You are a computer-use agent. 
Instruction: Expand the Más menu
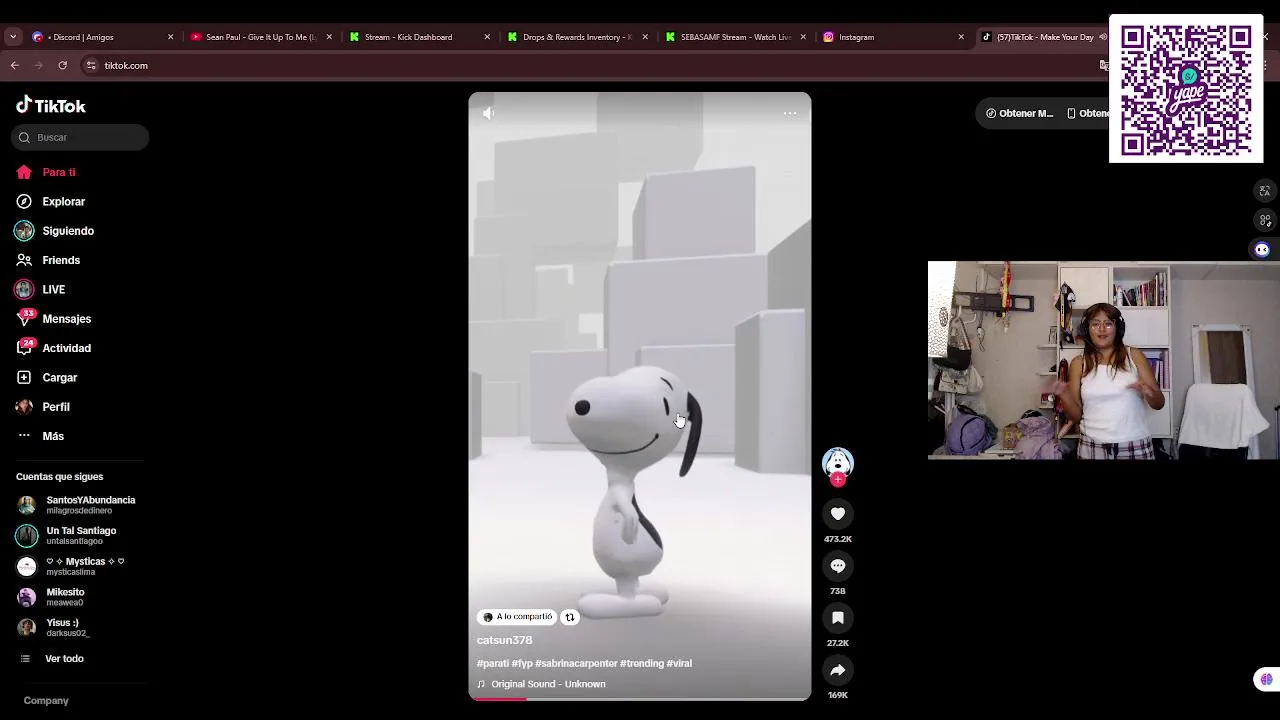point(53,436)
